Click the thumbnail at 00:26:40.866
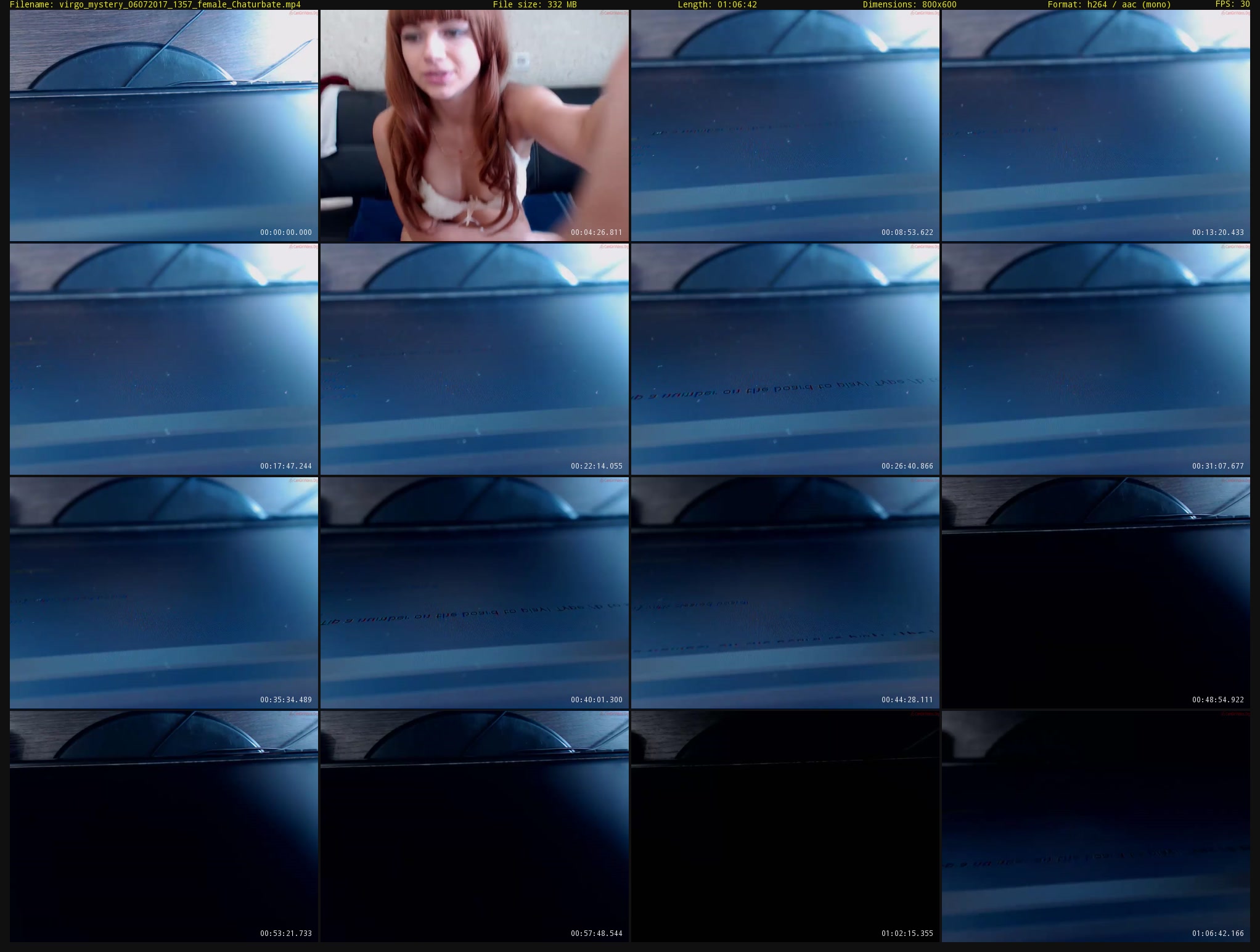 pos(785,359)
